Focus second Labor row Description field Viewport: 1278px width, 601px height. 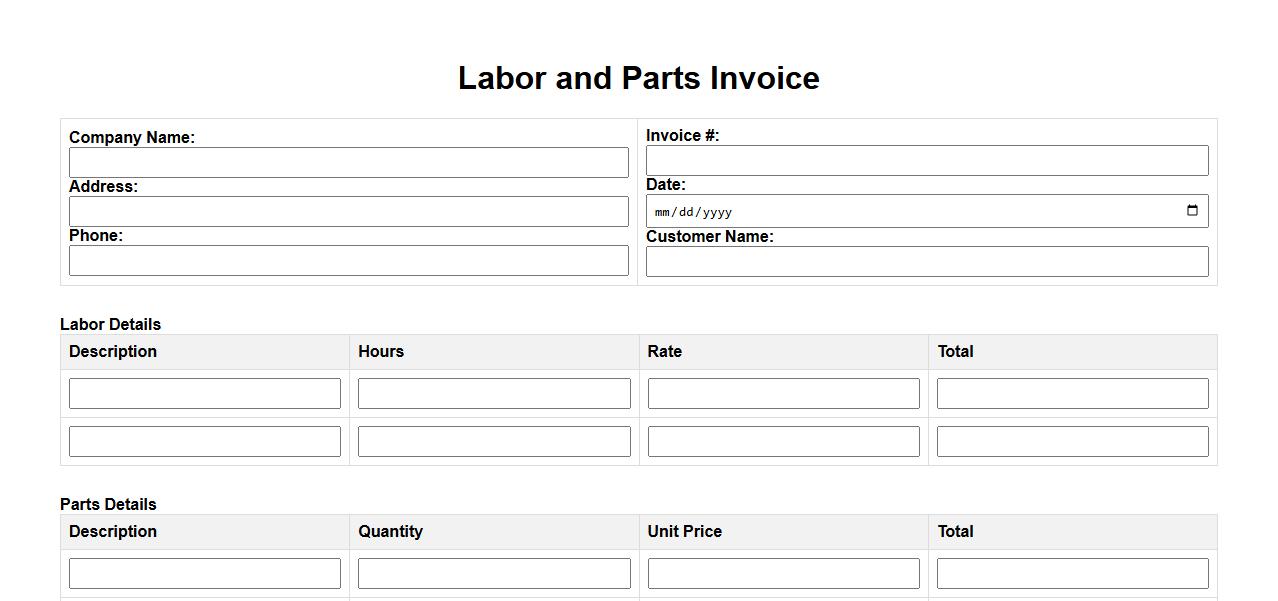205,442
